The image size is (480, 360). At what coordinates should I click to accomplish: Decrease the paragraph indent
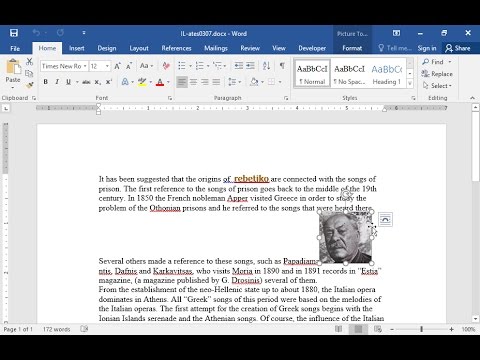(238, 66)
